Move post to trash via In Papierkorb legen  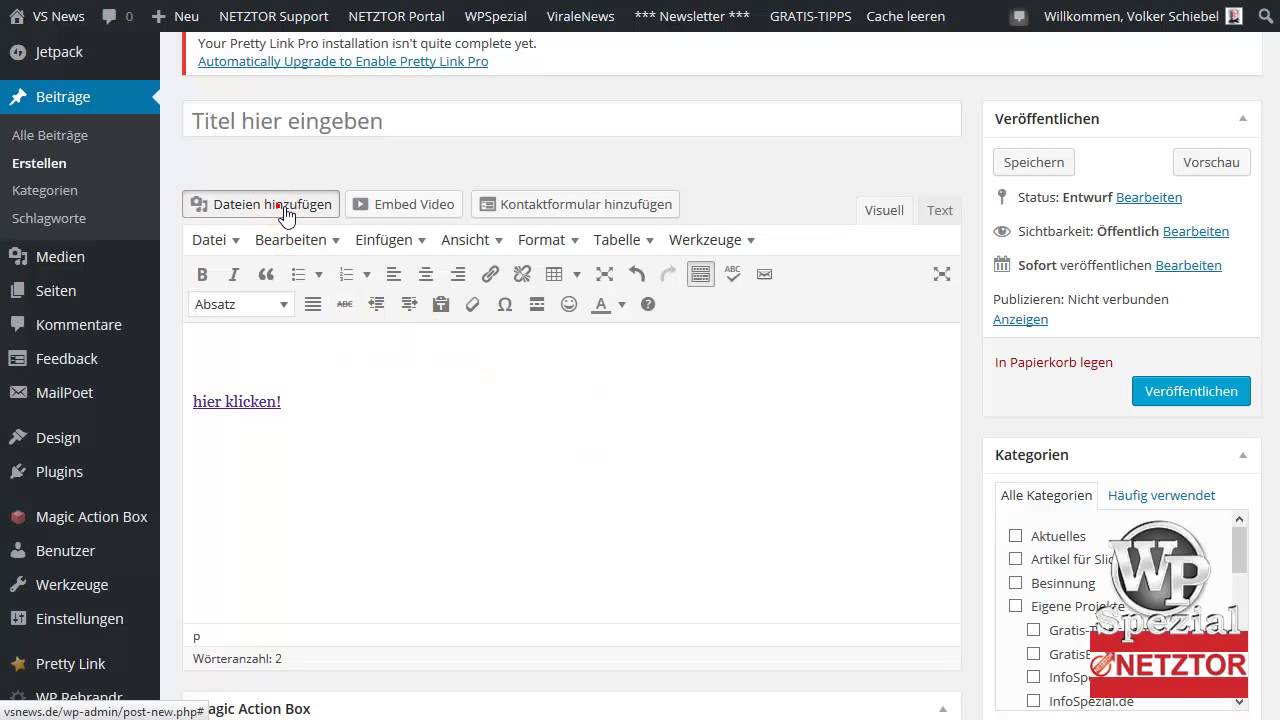coord(1054,362)
